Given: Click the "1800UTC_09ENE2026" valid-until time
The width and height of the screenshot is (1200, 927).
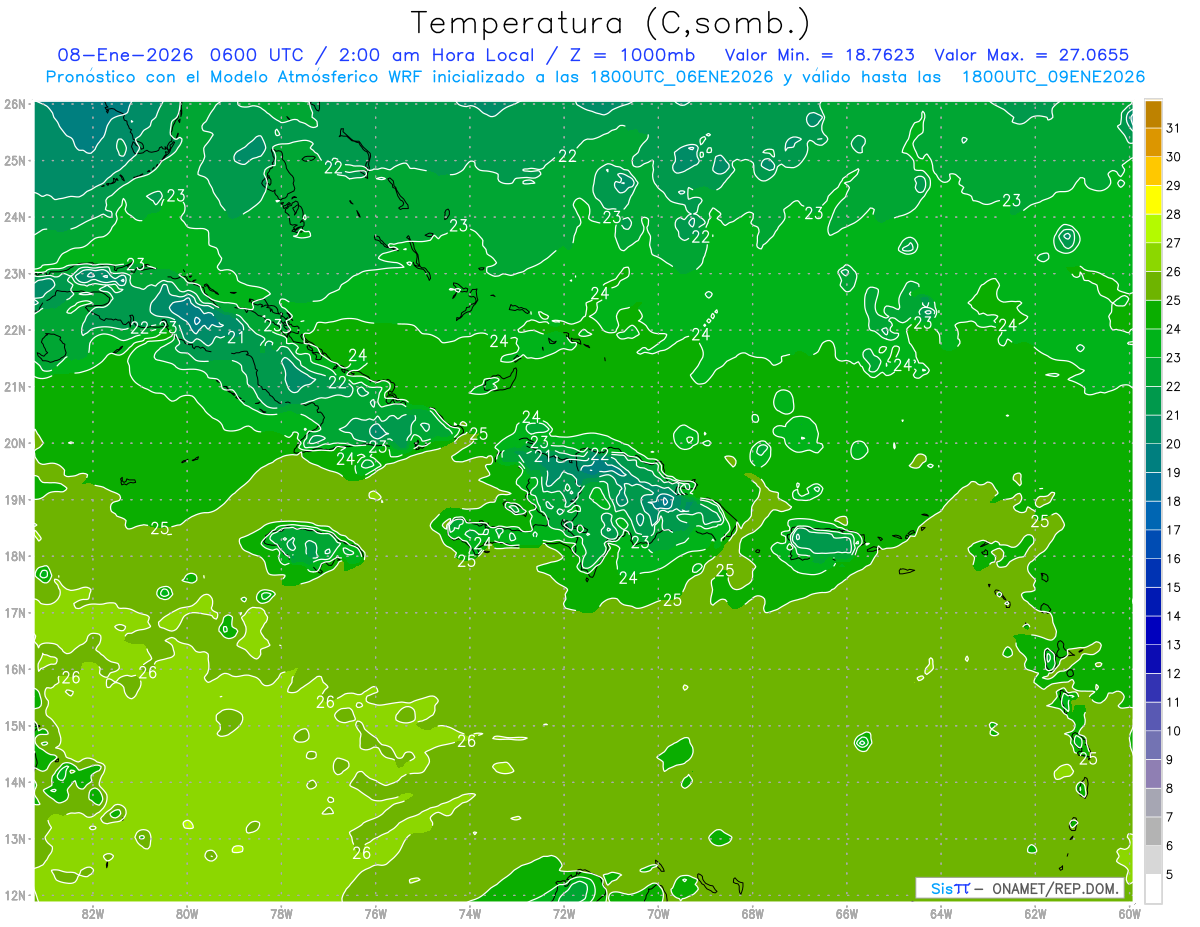Looking at the screenshot, I should [x=1053, y=77].
